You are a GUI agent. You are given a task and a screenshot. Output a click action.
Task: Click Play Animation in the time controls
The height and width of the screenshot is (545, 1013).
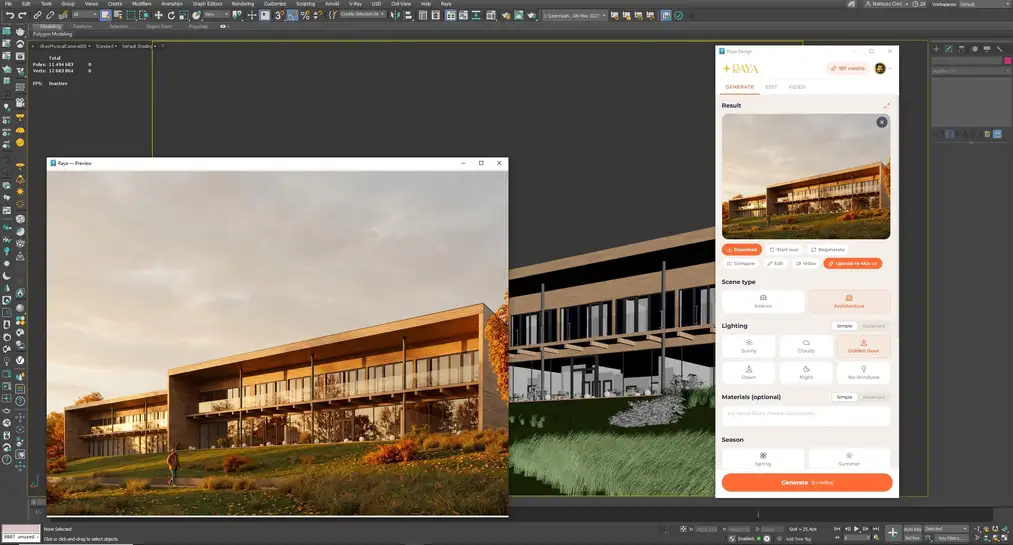click(x=856, y=529)
